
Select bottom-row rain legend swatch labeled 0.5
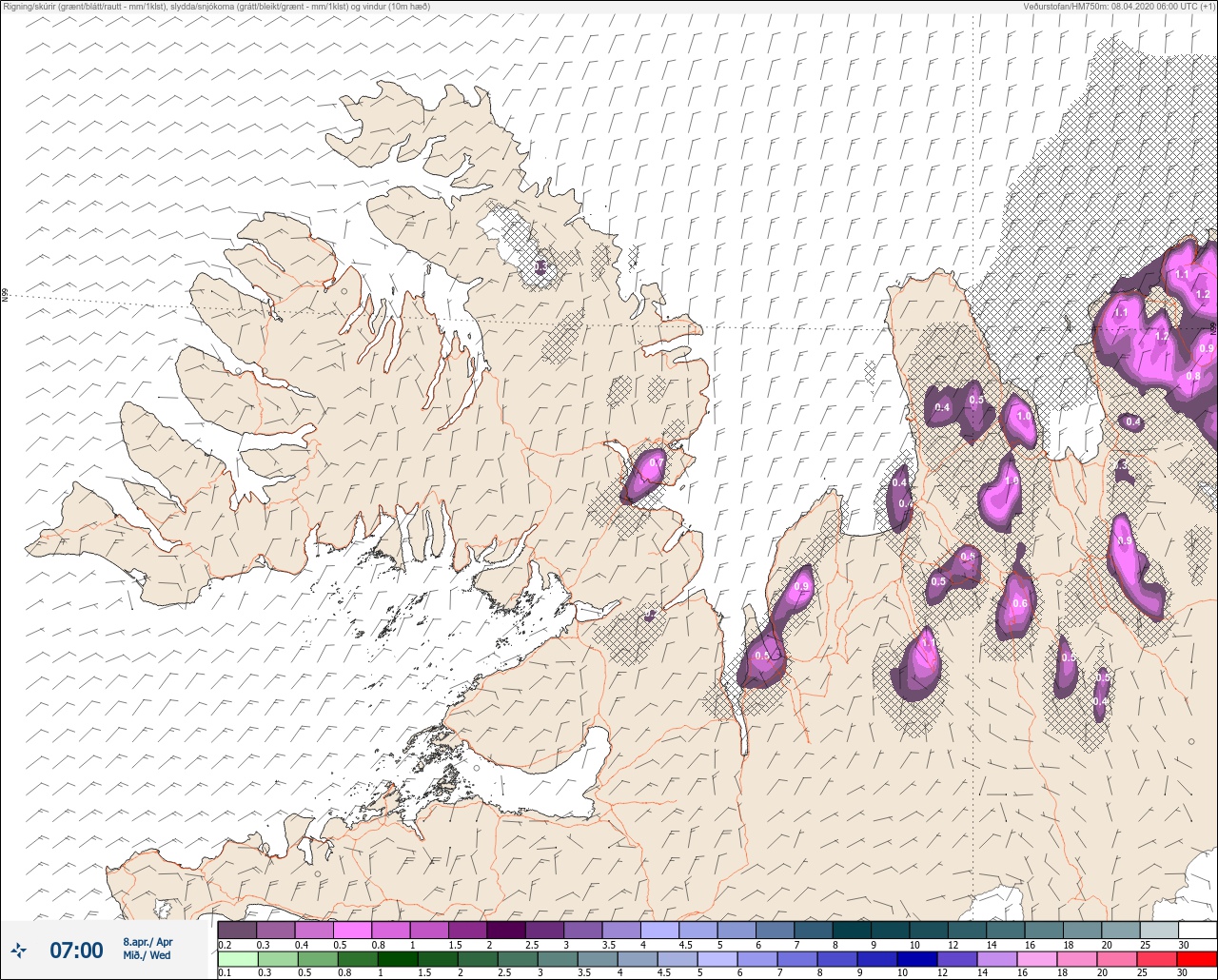pos(318,958)
